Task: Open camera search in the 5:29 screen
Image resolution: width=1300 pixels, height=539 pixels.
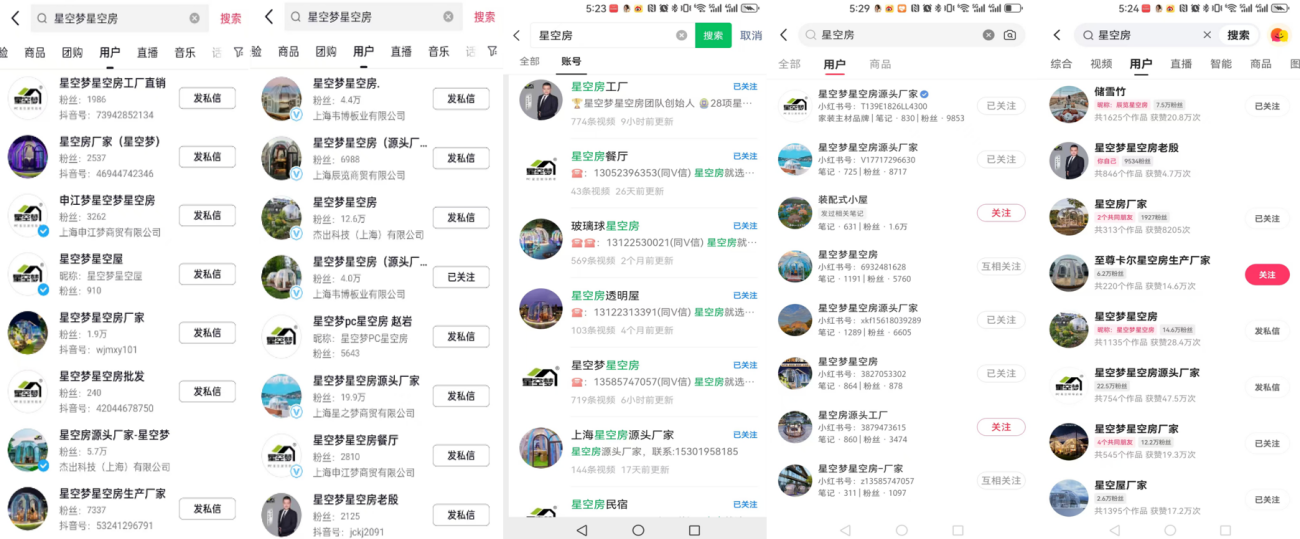Action: pos(1010,35)
